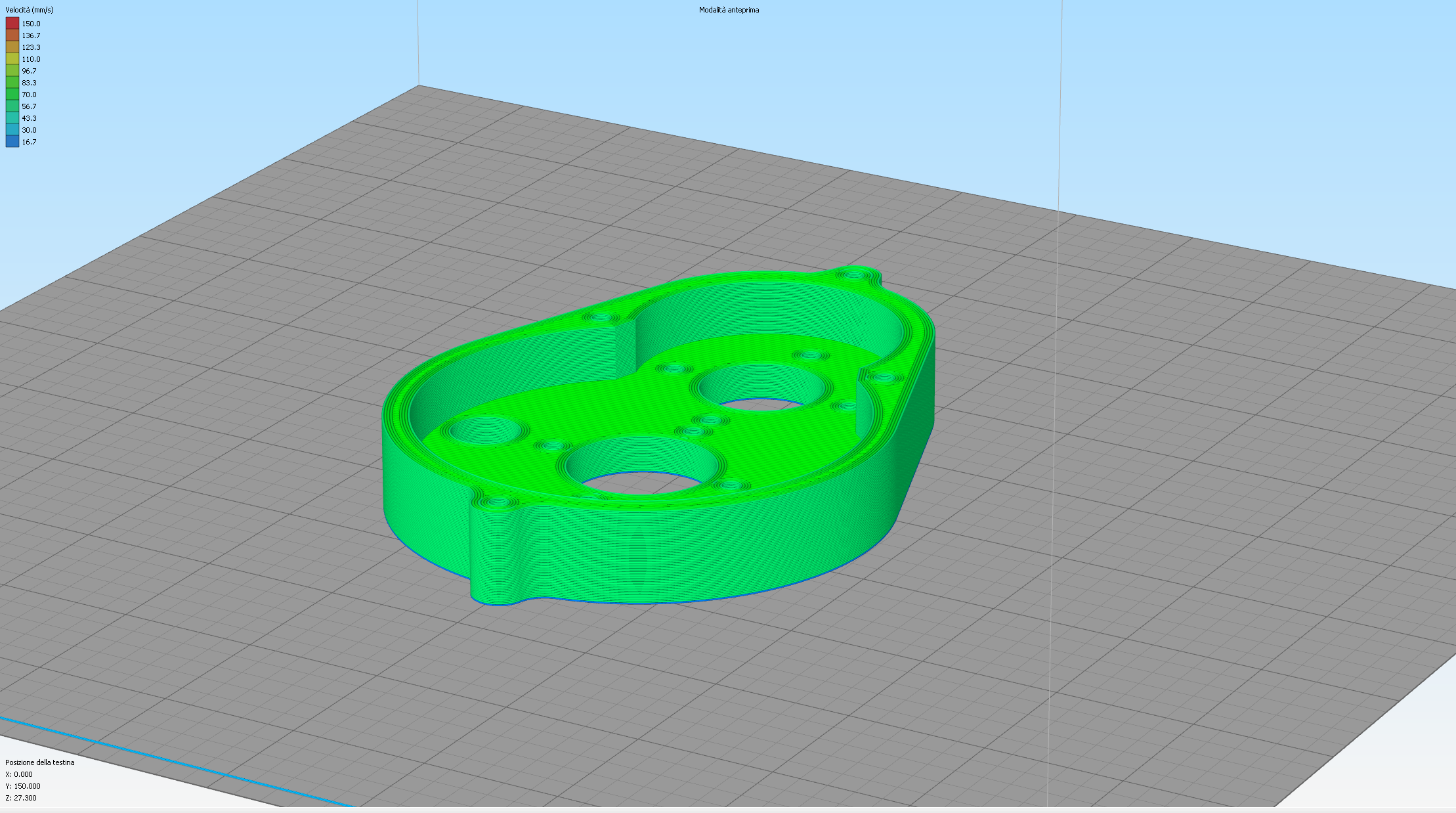Screen dimensions: 1456x813
Task: Click the green 3D printed part preview
Action: coord(658,437)
